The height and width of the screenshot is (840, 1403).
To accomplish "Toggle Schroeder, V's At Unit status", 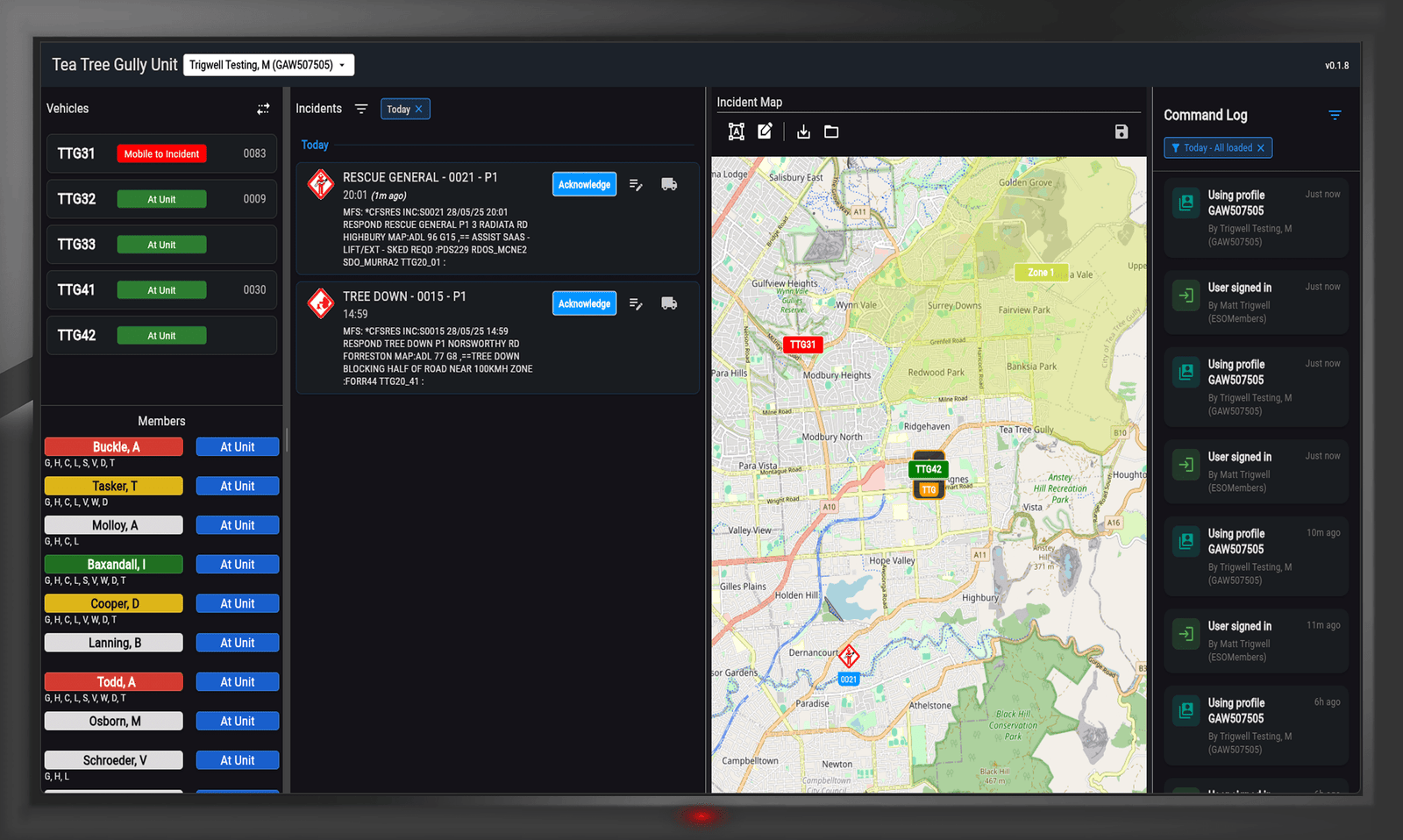I will point(237,759).
